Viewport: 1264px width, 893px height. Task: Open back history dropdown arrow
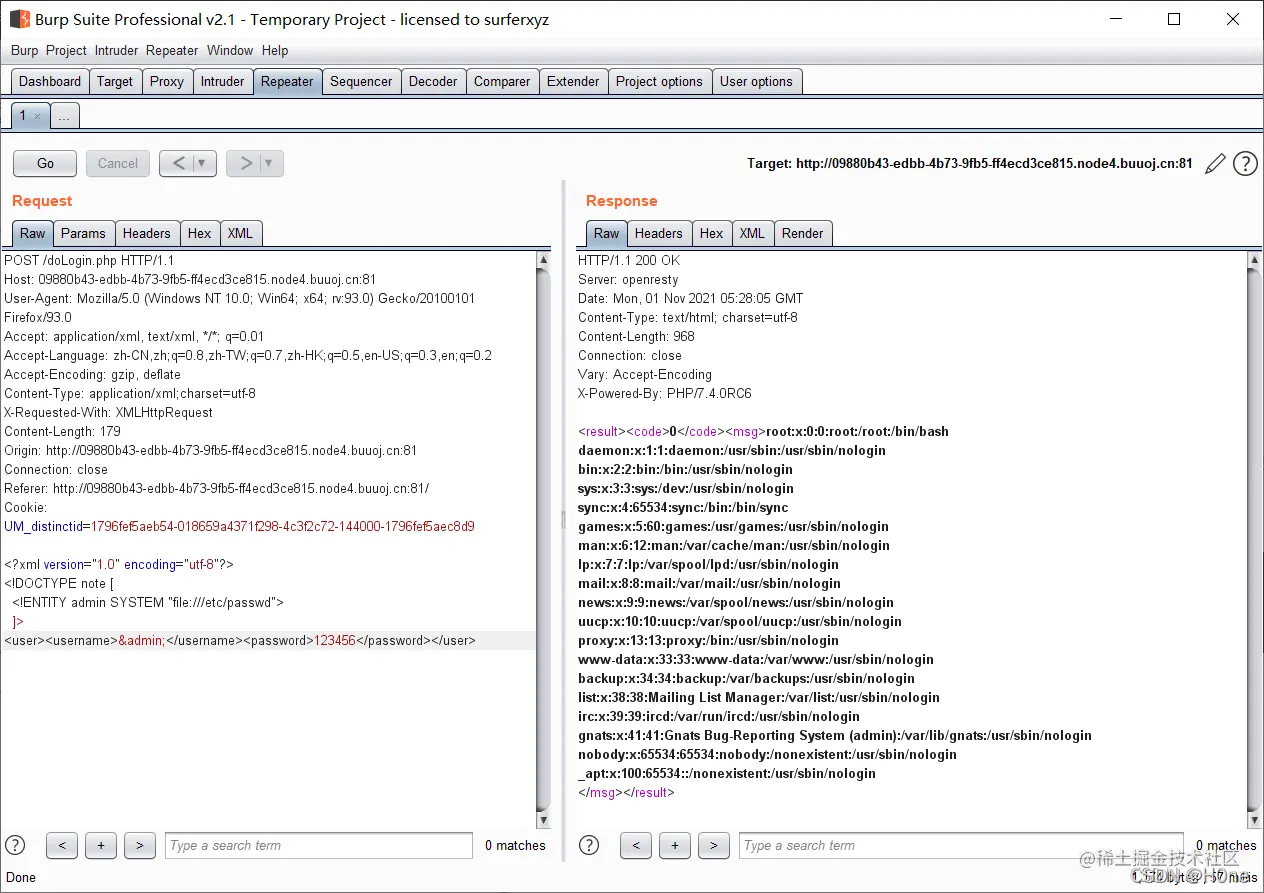coord(203,164)
